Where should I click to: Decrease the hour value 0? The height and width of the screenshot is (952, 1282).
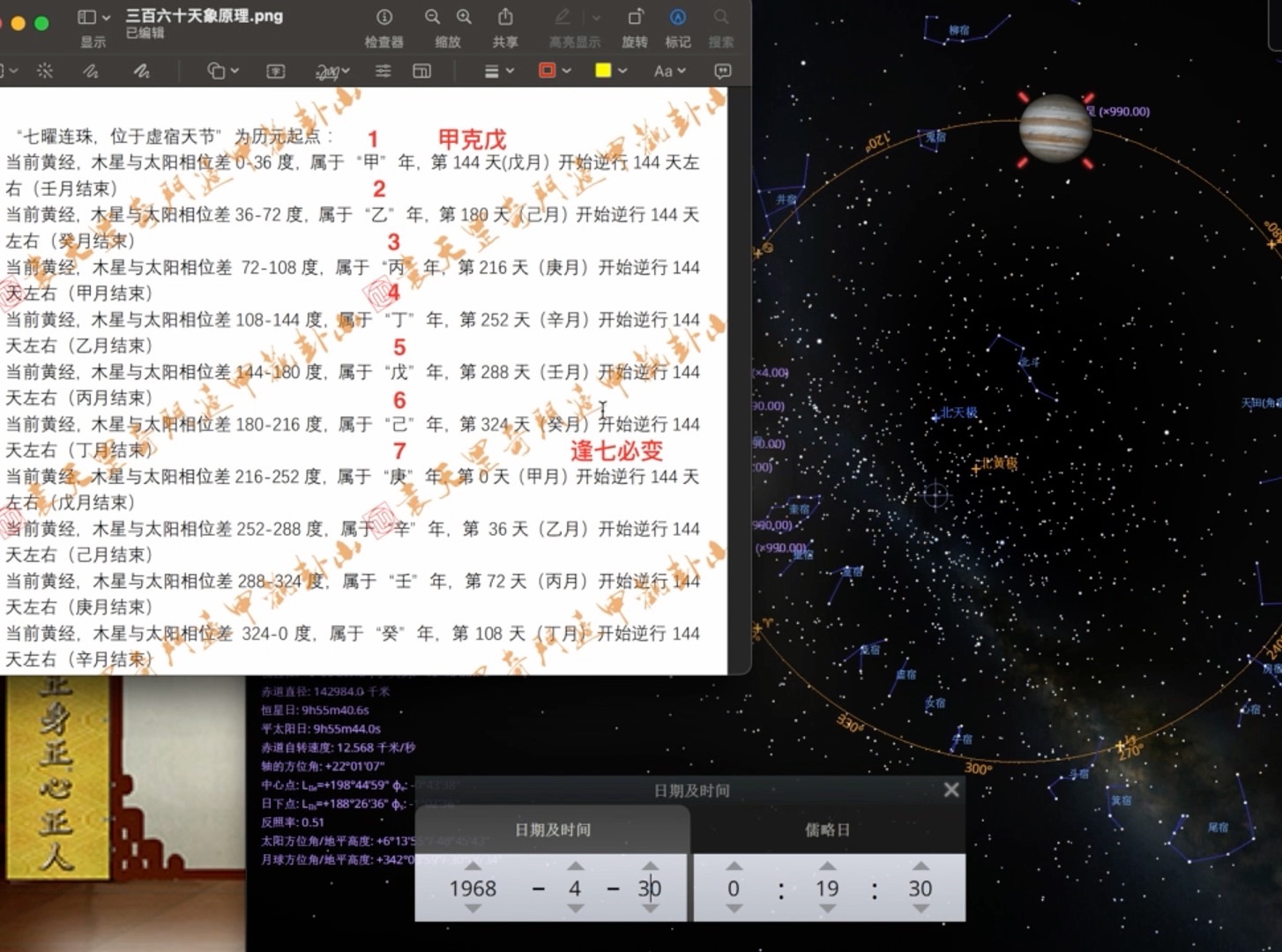(734, 909)
